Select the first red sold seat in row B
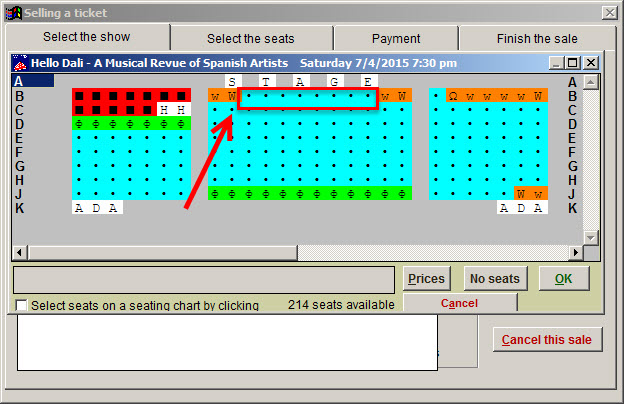Image resolution: width=624 pixels, height=404 pixels. coord(79,96)
